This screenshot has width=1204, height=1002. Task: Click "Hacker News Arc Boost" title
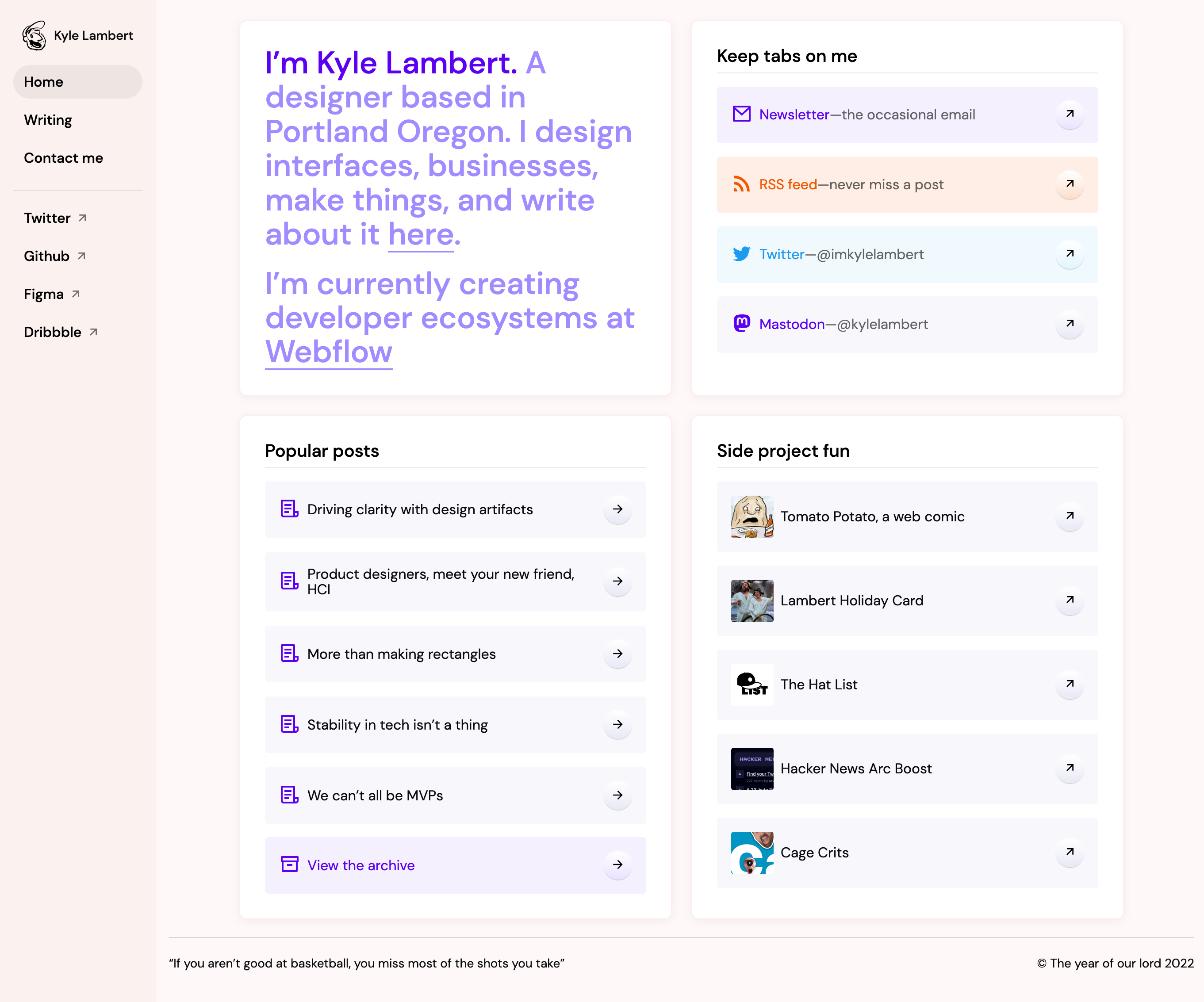click(856, 769)
